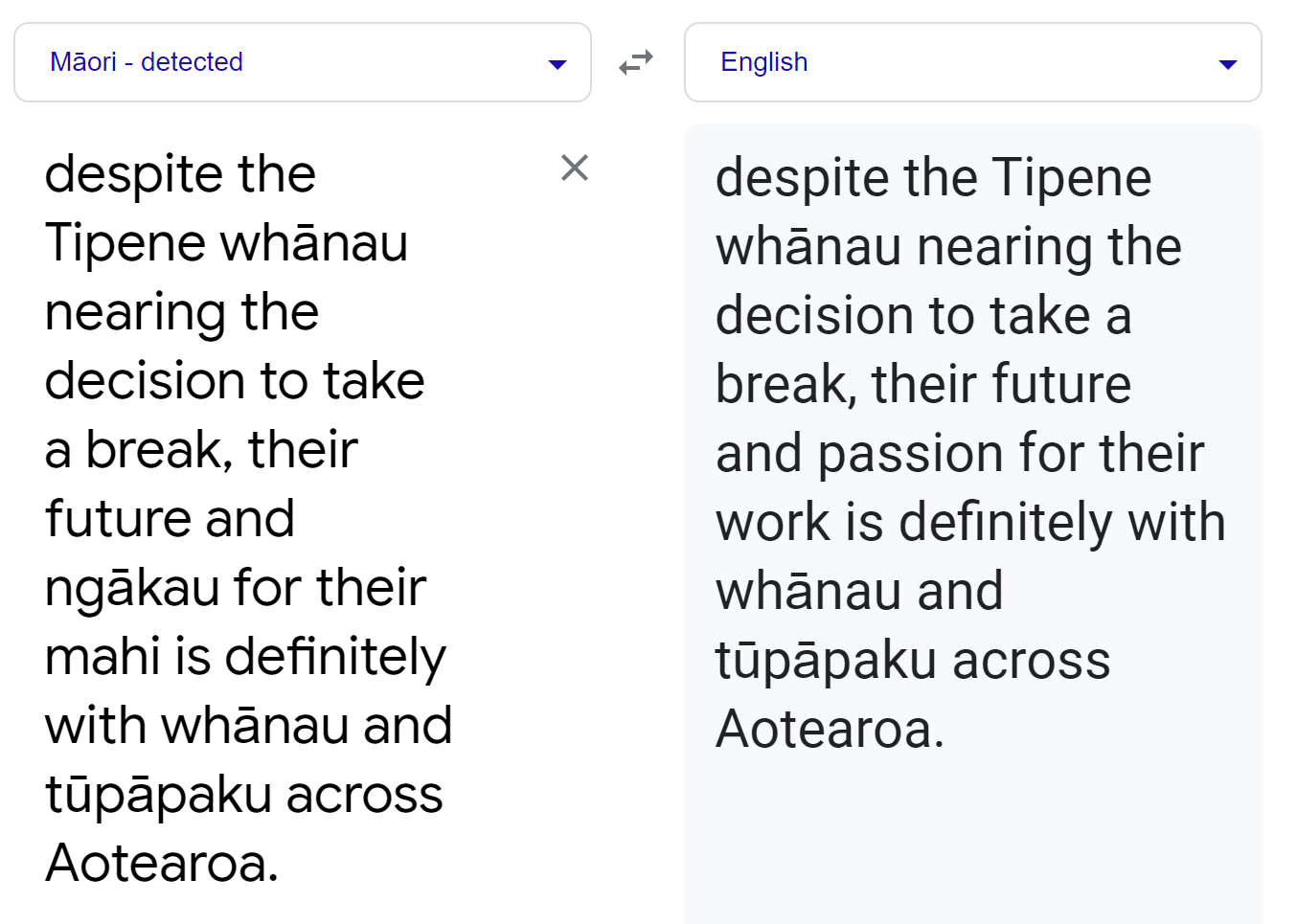Clear the source text with the X
1297x924 pixels.
[574, 168]
